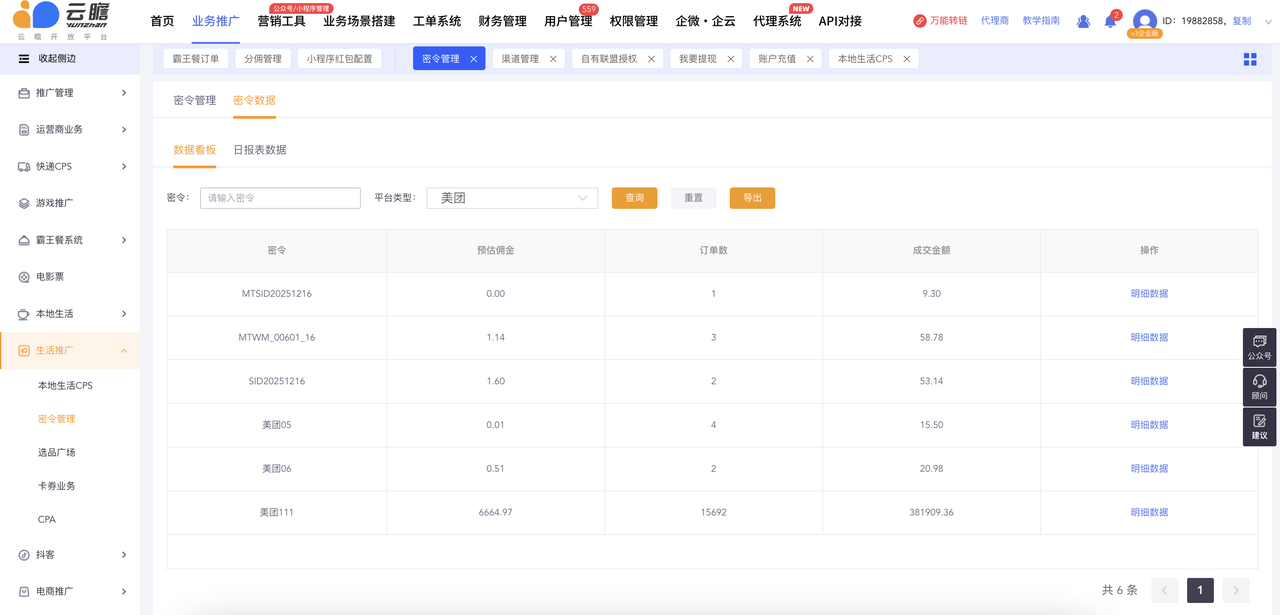Click the orange 查询 button
This screenshot has width=1280, height=615.
pyautogui.click(x=634, y=198)
